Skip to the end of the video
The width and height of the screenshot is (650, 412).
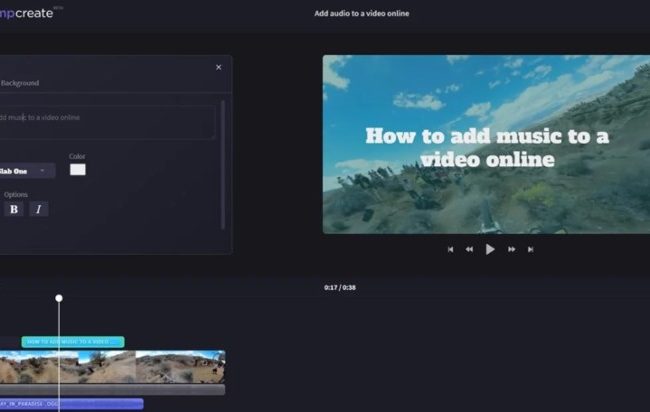530,250
